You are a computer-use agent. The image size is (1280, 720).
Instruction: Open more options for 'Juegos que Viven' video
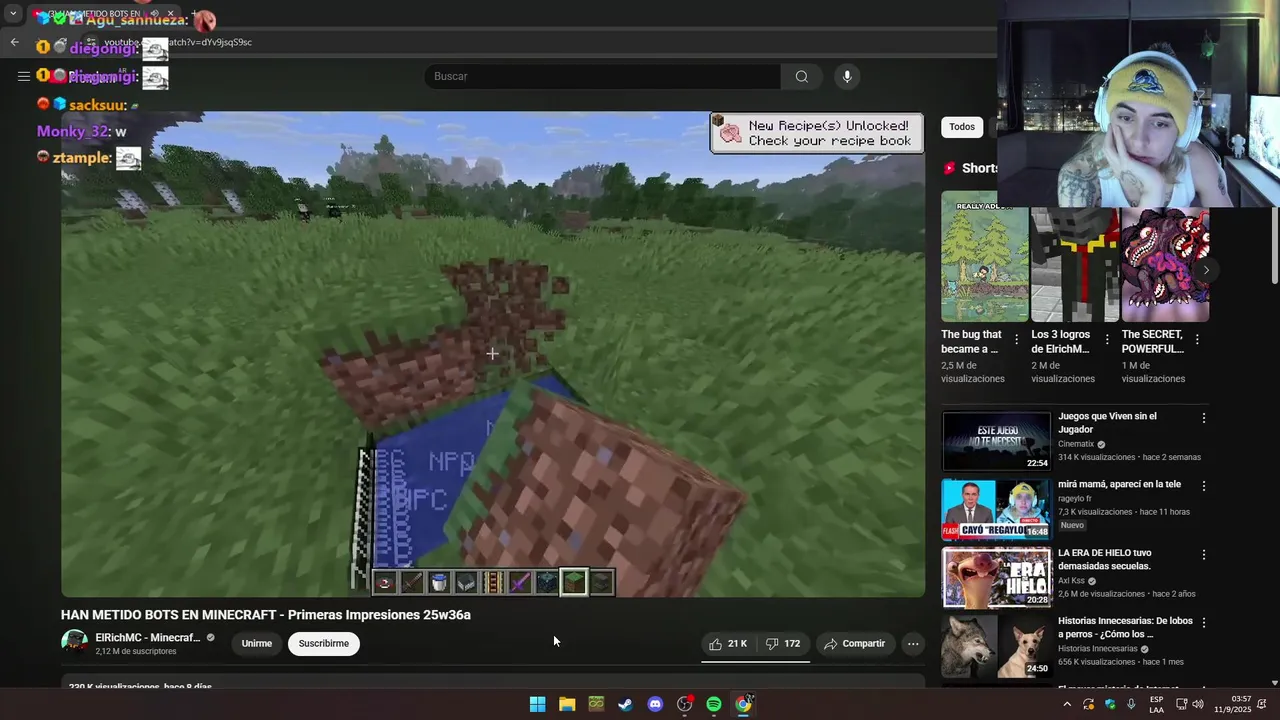[x=1204, y=418]
